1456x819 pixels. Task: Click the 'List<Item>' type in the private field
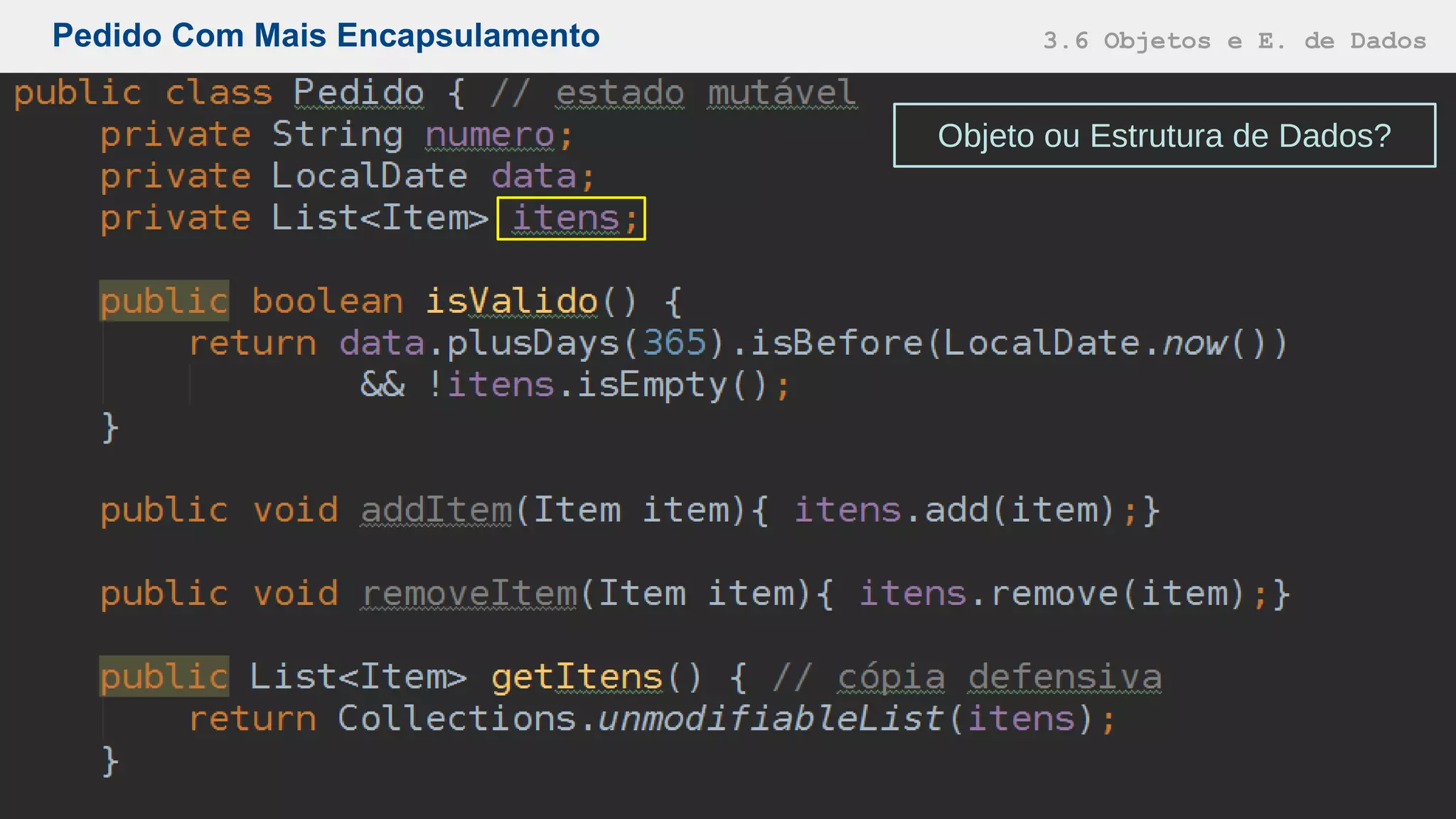tap(380, 218)
